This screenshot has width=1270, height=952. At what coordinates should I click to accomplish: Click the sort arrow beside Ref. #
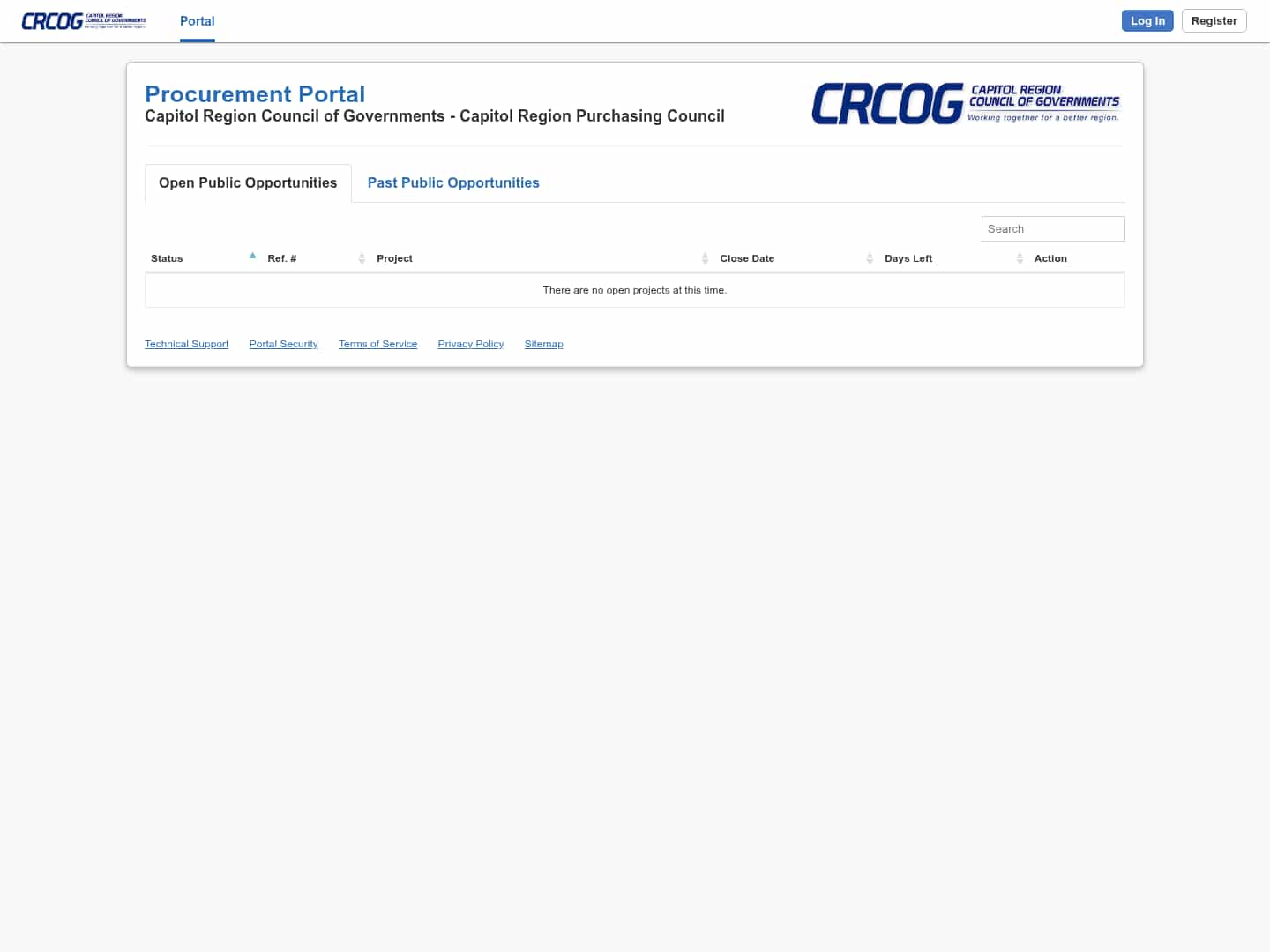pos(362,258)
